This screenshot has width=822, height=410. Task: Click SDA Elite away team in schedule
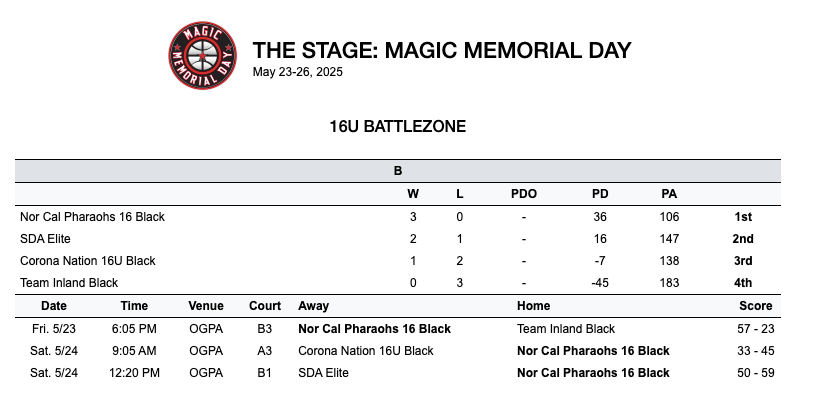point(324,373)
